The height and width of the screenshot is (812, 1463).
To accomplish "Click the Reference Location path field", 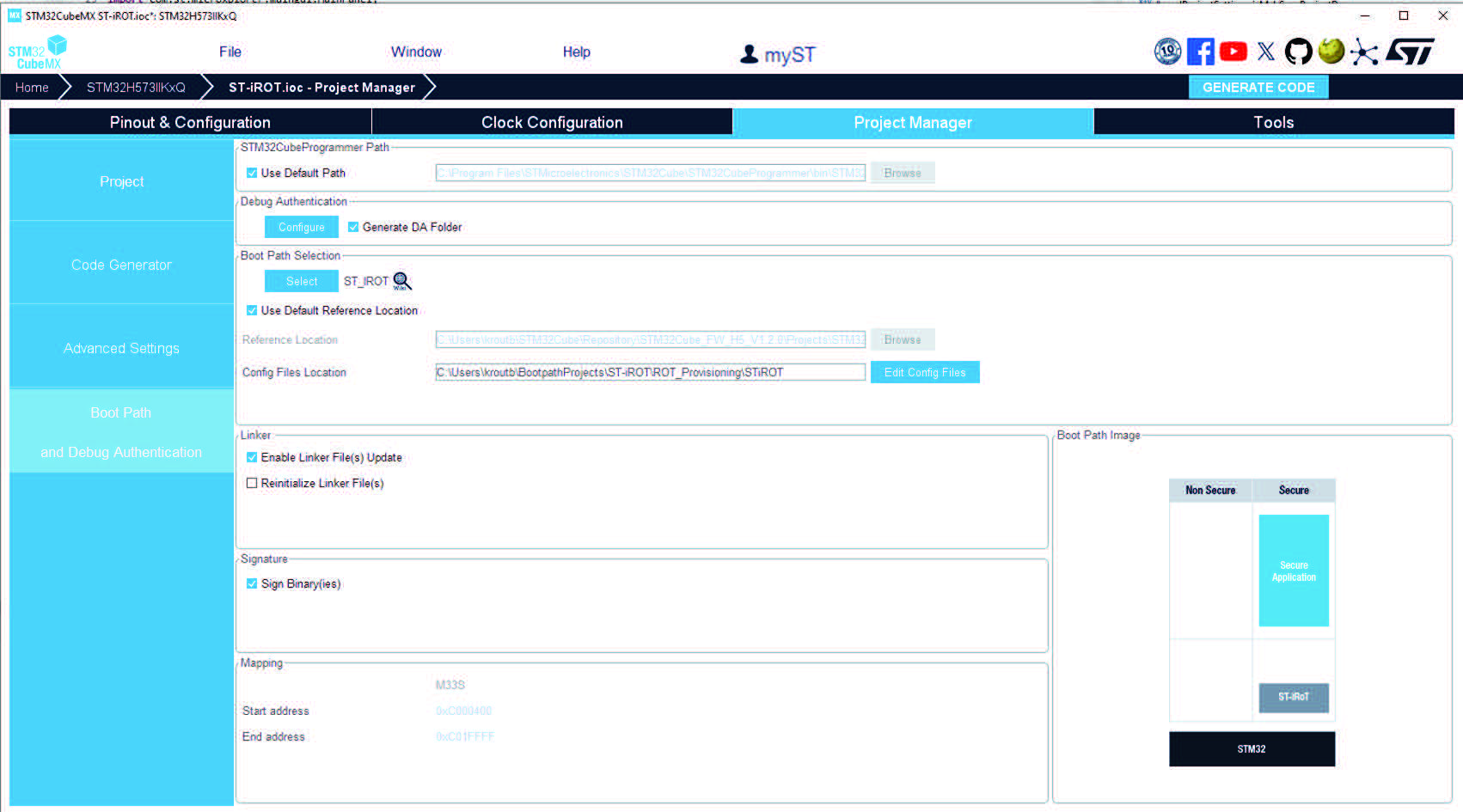I will pyautogui.click(x=650, y=339).
